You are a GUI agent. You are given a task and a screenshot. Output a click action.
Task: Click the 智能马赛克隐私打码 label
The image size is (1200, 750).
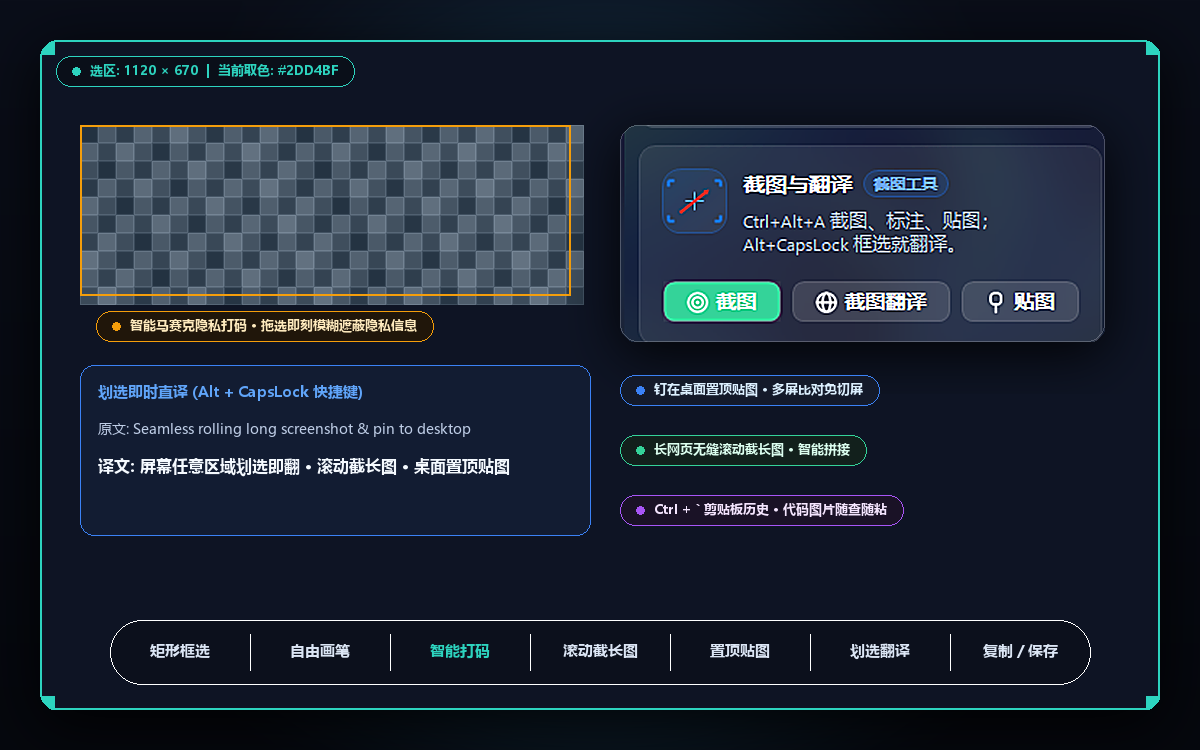(265, 326)
